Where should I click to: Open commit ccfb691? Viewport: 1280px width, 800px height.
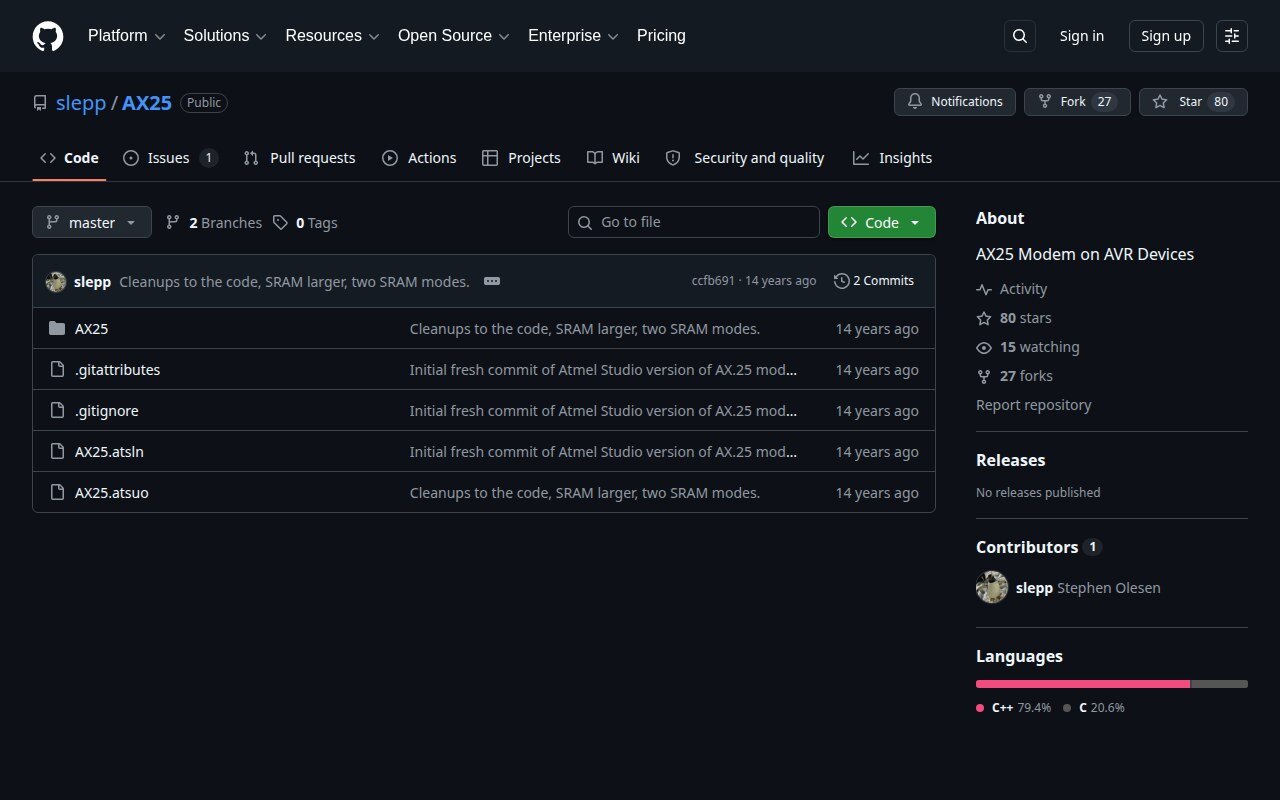click(x=713, y=281)
